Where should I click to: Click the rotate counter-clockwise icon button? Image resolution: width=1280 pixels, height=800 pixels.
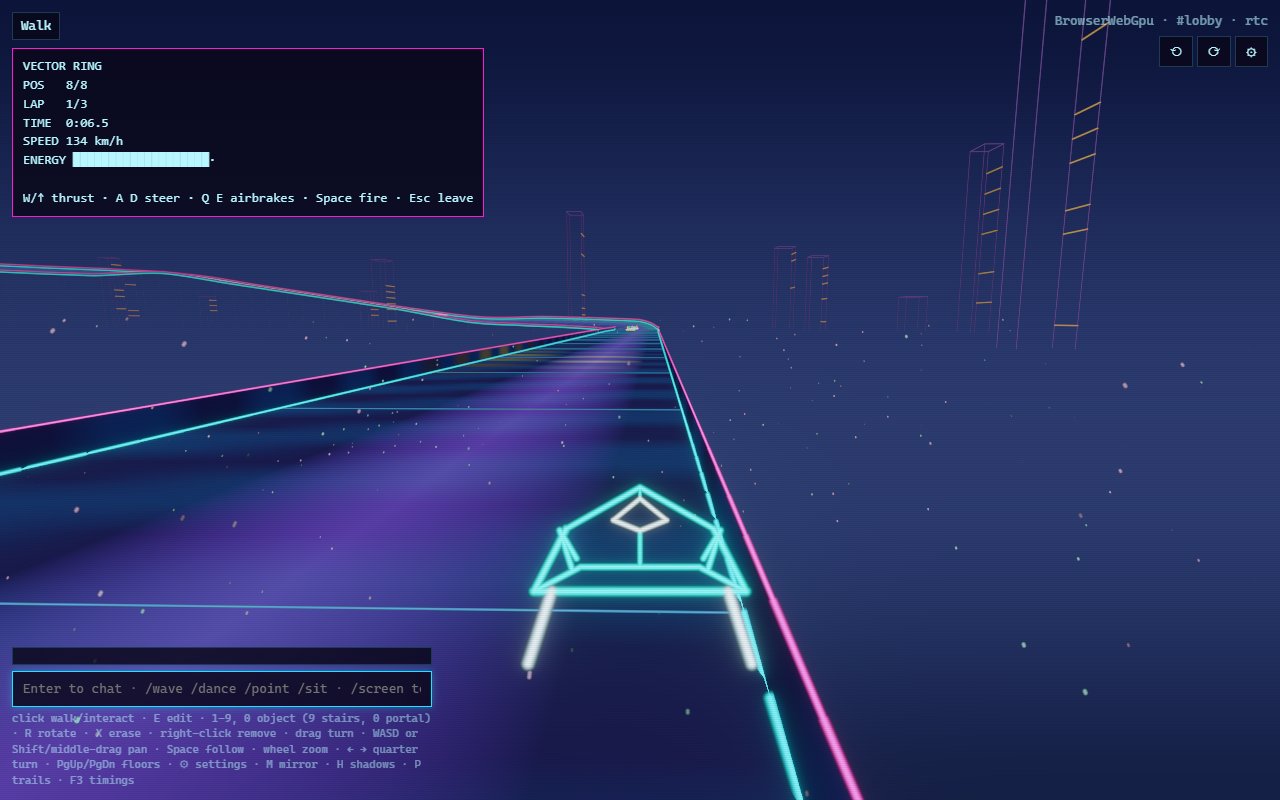pyautogui.click(x=1176, y=52)
